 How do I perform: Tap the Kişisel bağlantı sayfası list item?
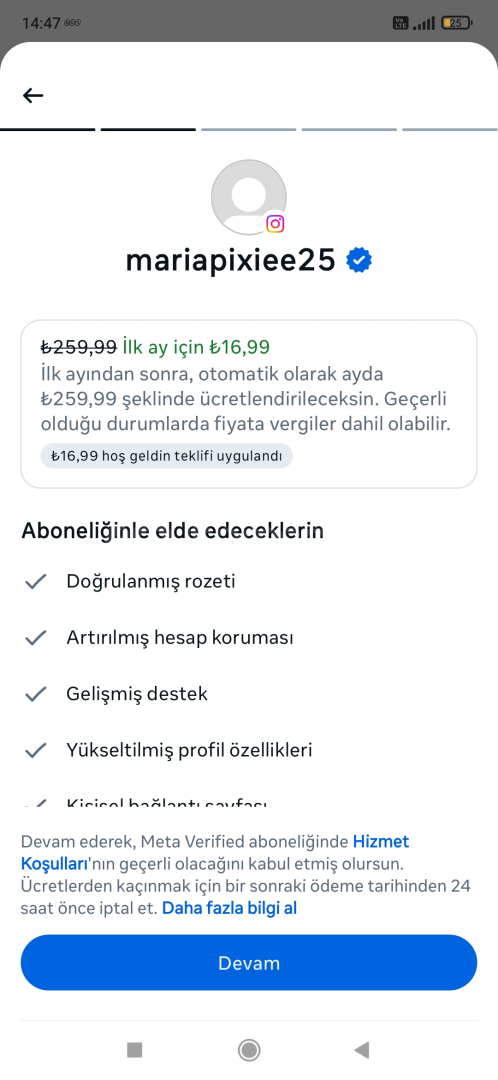[x=167, y=804]
